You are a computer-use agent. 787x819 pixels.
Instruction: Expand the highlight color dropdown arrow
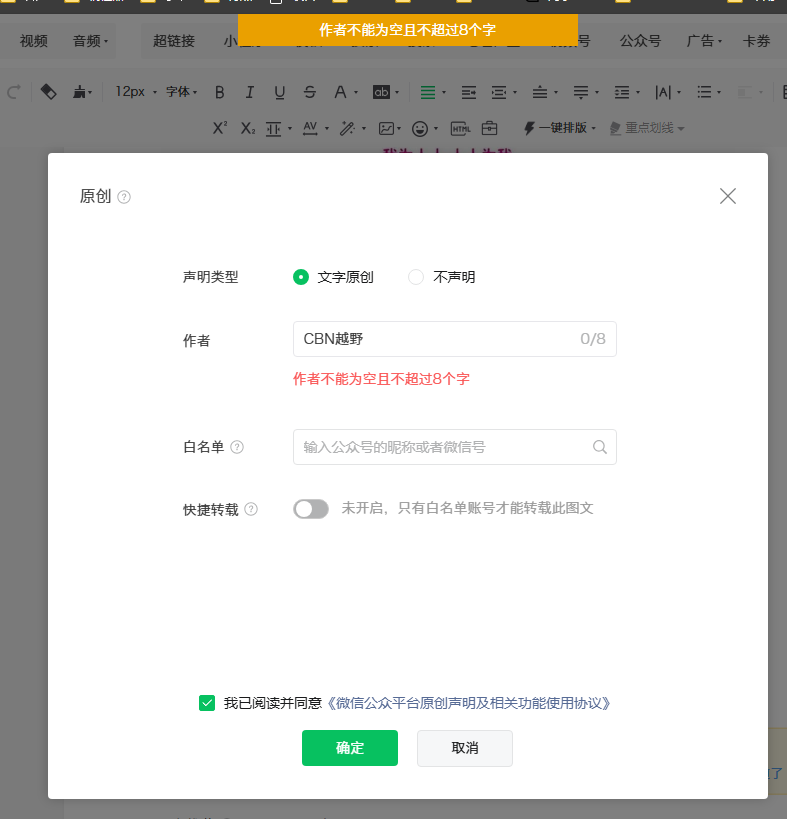(397, 93)
